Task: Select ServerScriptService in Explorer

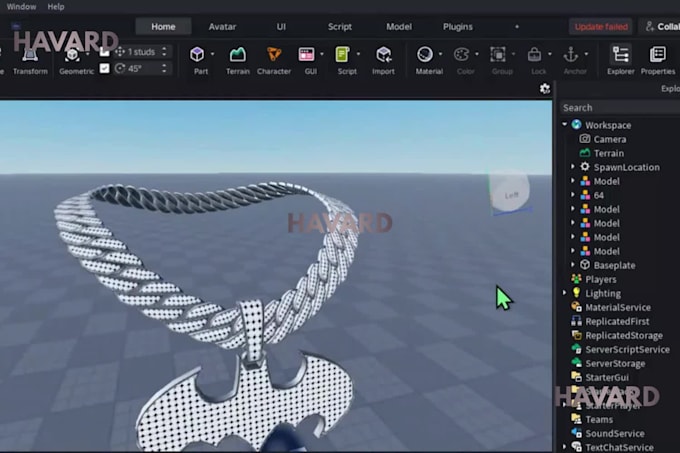Action: click(x=627, y=349)
